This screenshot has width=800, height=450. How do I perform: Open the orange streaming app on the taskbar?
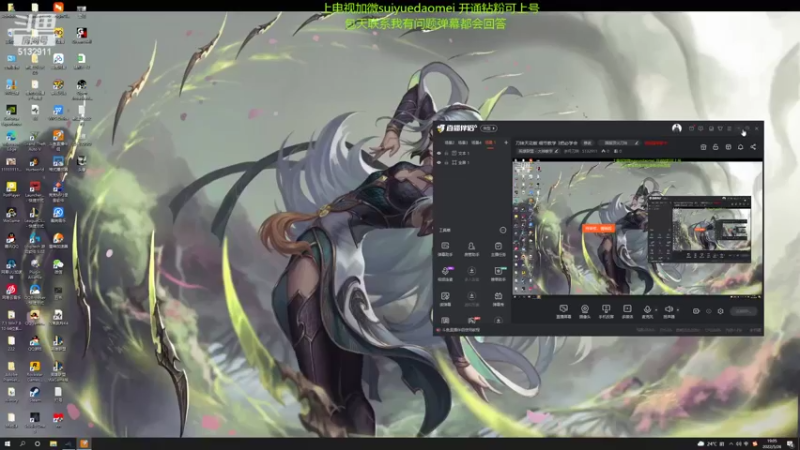(84, 444)
